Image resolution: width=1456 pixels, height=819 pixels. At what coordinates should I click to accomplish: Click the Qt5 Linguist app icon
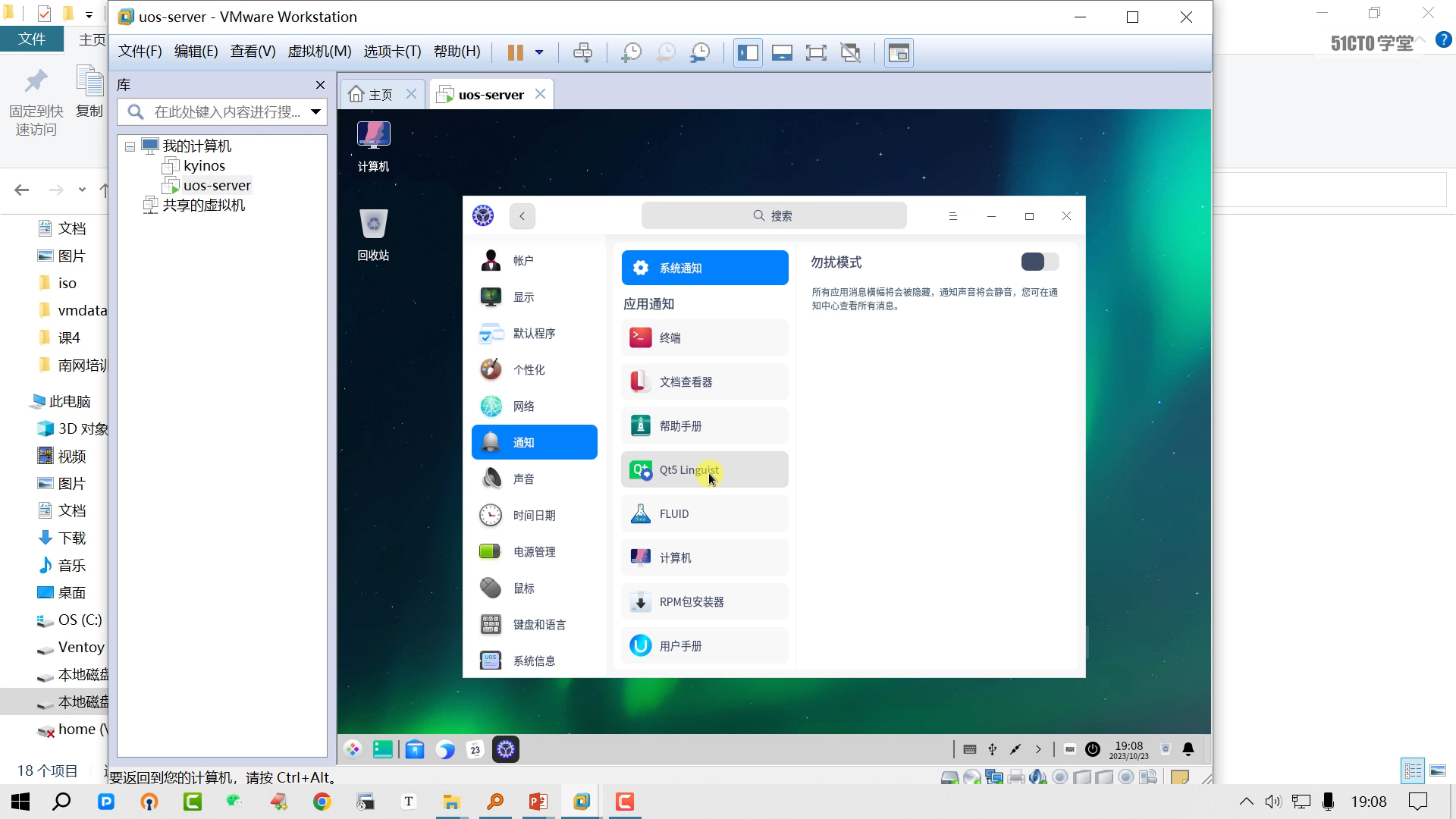(x=641, y=470)
